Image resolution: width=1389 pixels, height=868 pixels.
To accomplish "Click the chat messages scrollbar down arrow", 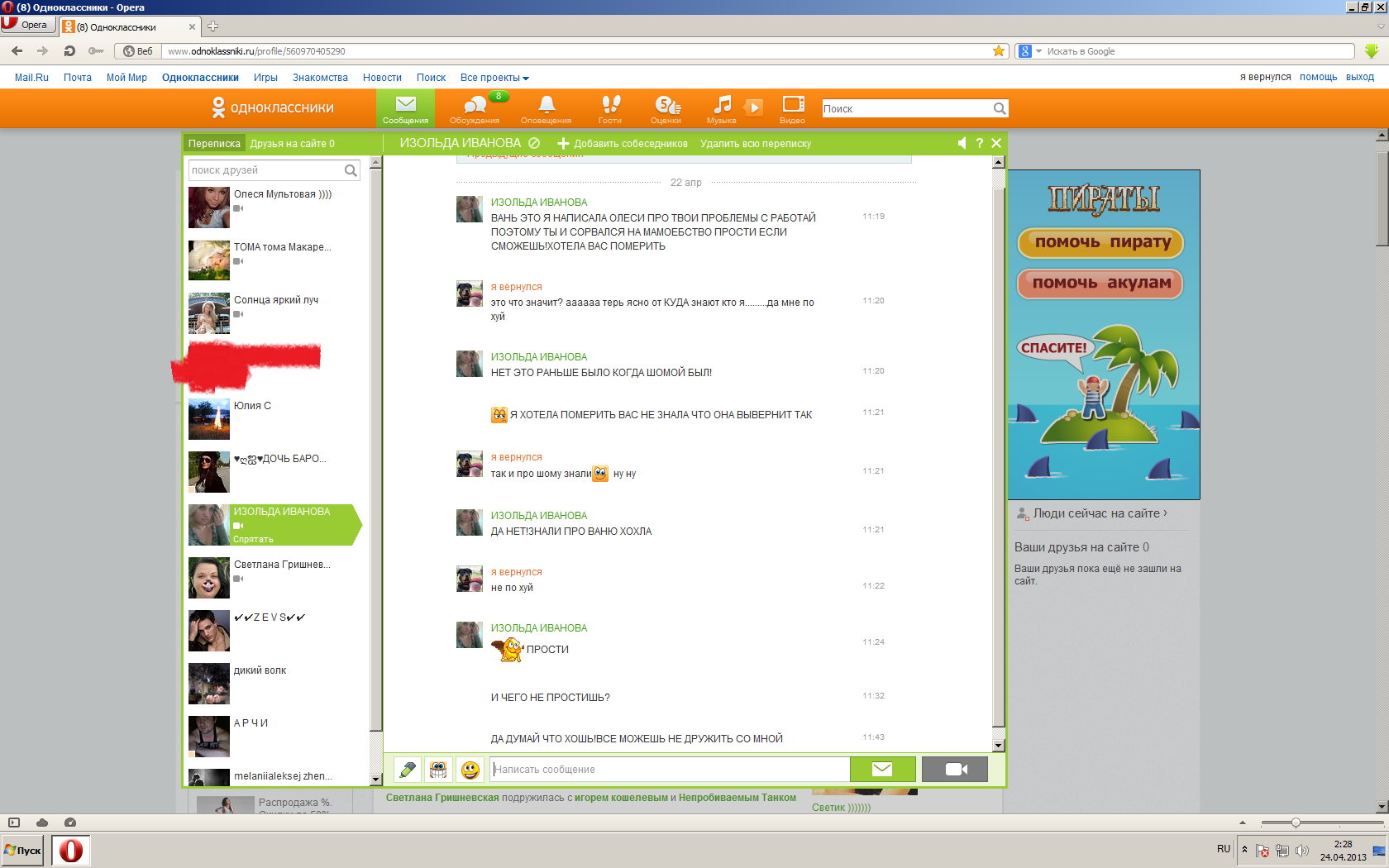I will pyautogui.click(x=998, y=746).
